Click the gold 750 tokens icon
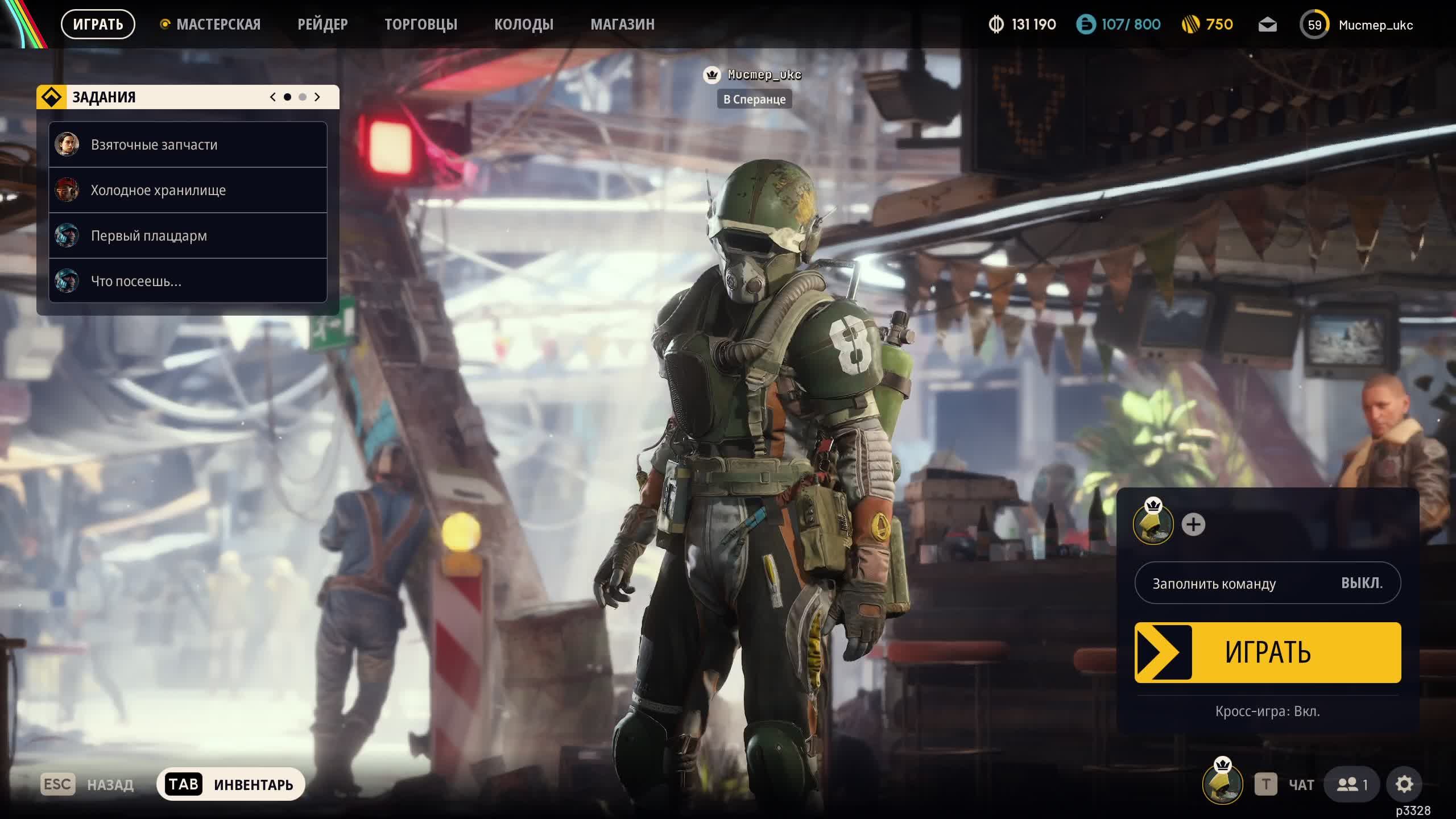1456x819 pixels. click(1190, 24)
